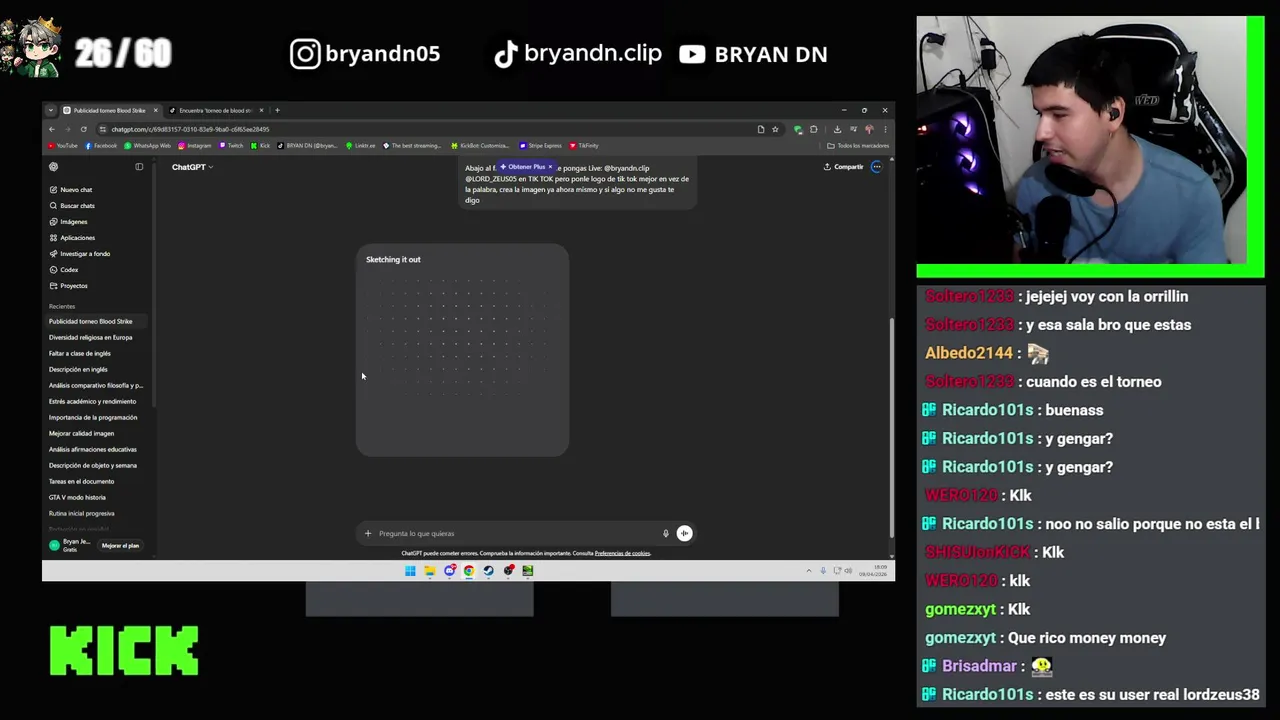Reload the page with the refresh icon

click(83, 129)
